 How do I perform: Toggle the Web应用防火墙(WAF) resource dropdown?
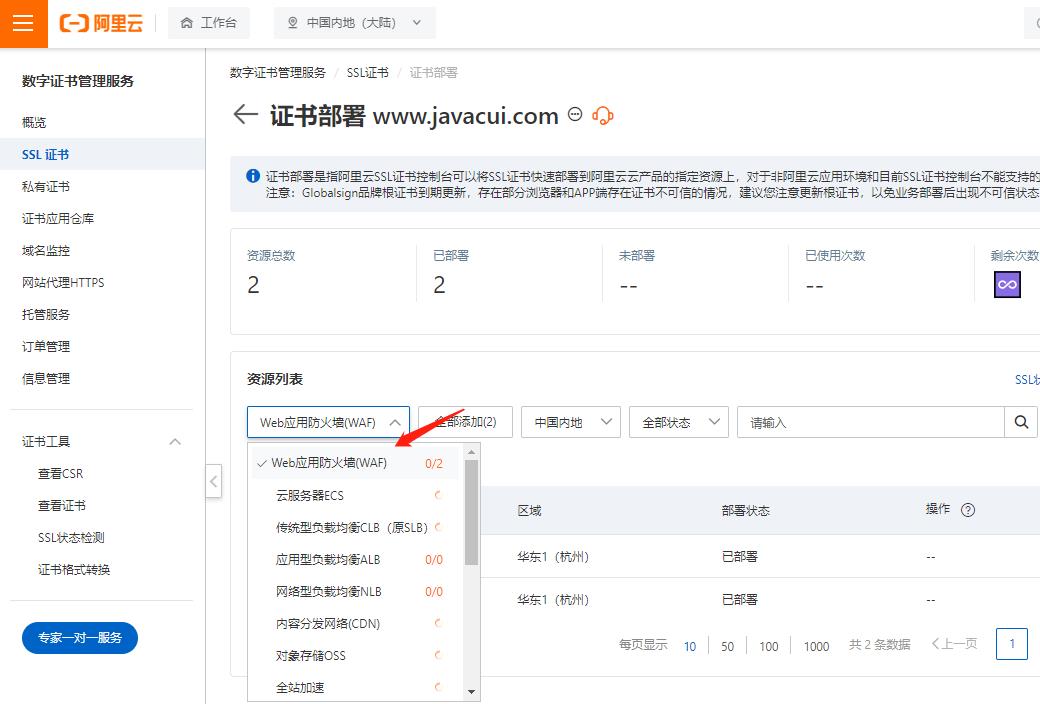coord(328,422)
